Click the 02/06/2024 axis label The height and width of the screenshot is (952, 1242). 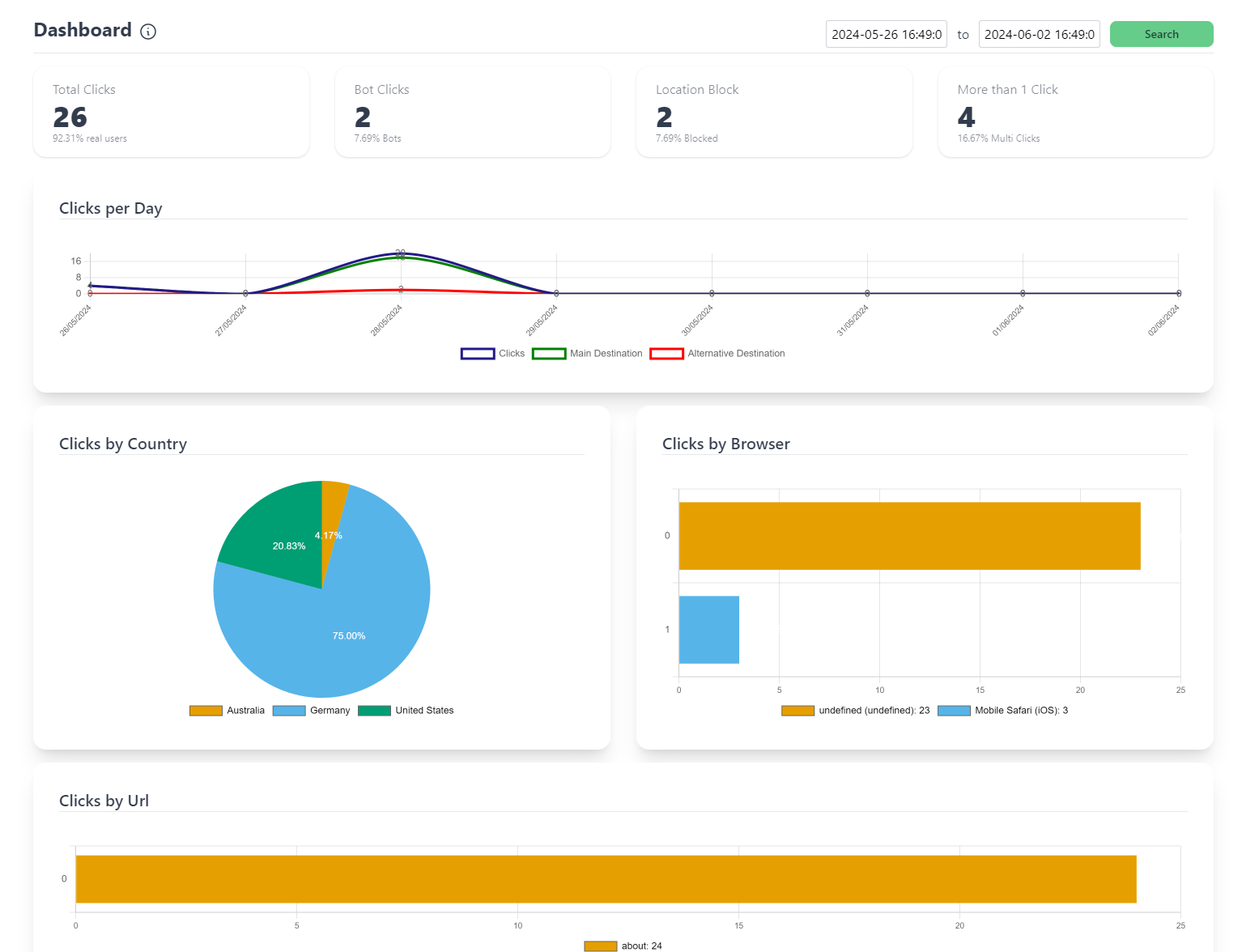[x=1163, y=321]
